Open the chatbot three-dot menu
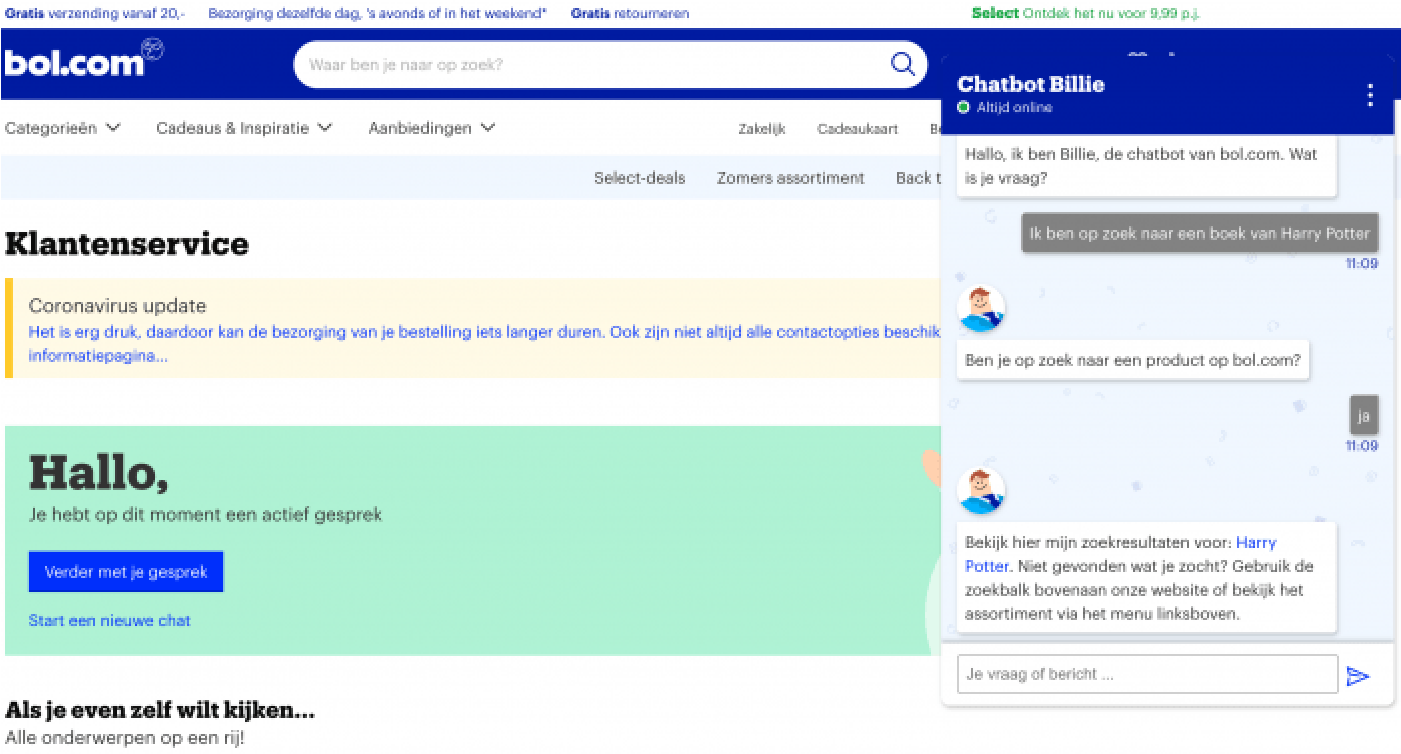Image resolution: width=1401 pixels, height=754 pixels. [1370, 95]
